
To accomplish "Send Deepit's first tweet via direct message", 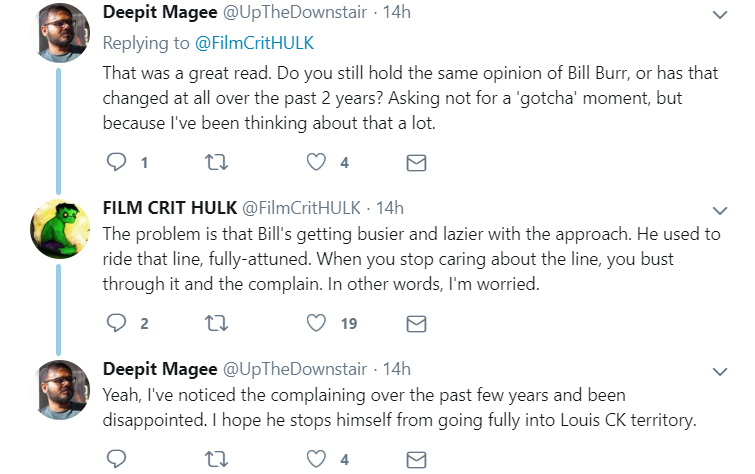I will 416,163.
